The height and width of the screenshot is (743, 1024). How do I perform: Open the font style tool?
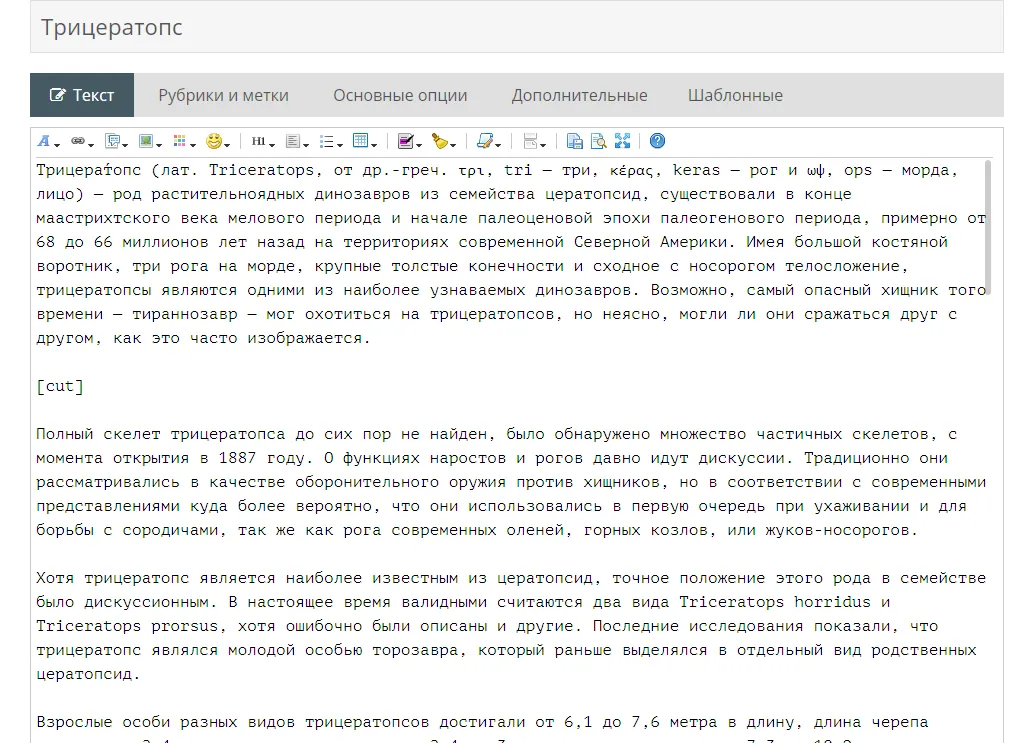[45, 141]
